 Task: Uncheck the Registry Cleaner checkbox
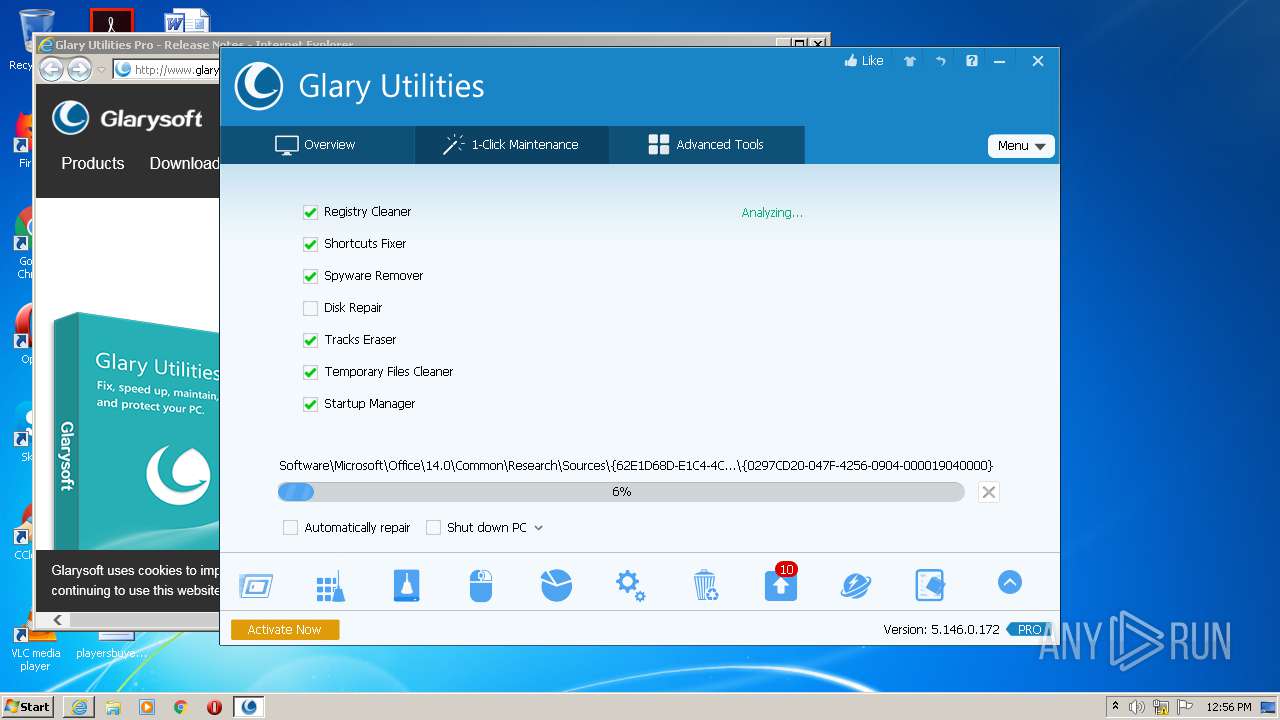(310, 212)
